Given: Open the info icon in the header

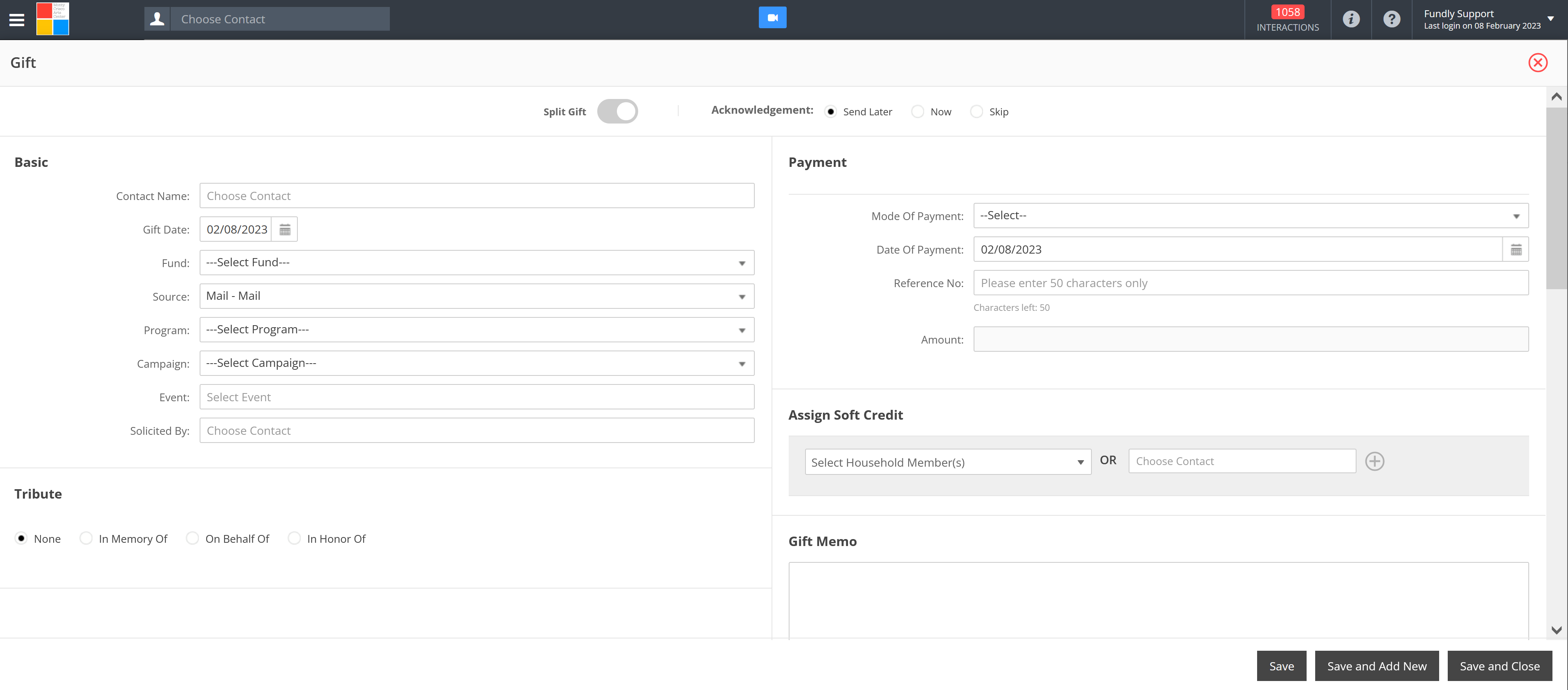Looking at the screenshot, I should 1352,19.
